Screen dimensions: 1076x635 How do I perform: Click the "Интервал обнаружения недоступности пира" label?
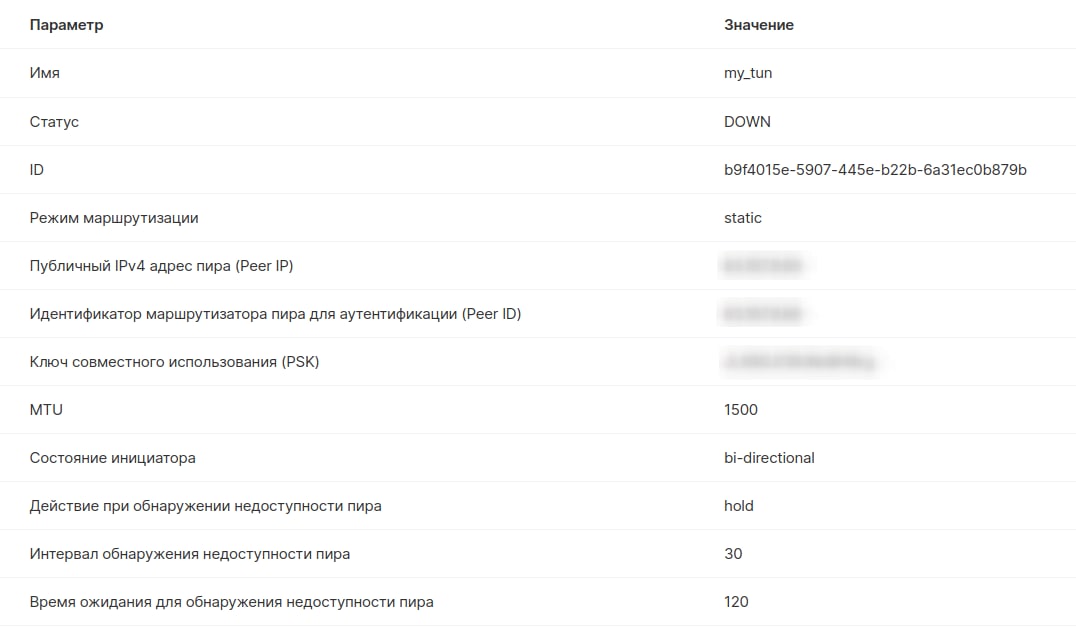click(189, 554)
